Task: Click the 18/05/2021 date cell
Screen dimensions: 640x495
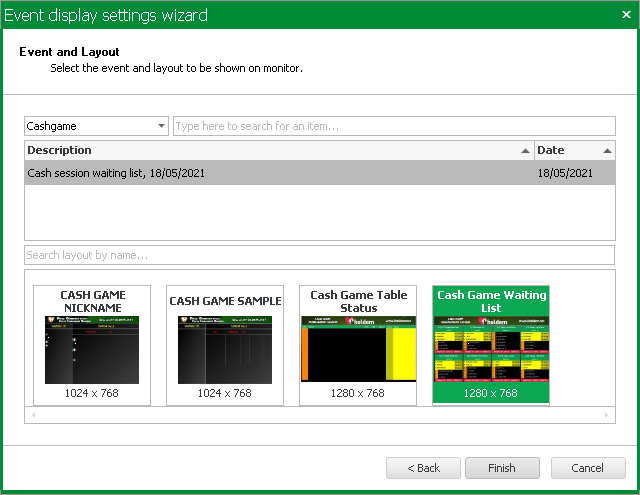Action: [x=565, y=173]
